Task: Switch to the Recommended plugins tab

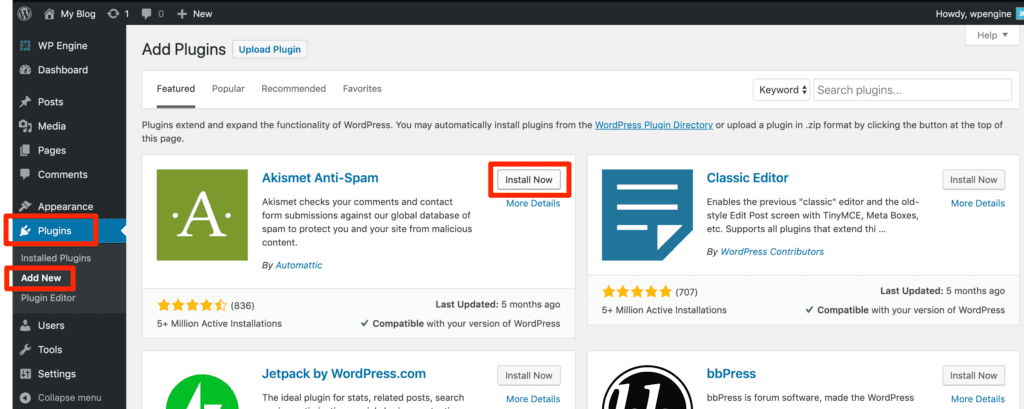Action: [294, 89]
